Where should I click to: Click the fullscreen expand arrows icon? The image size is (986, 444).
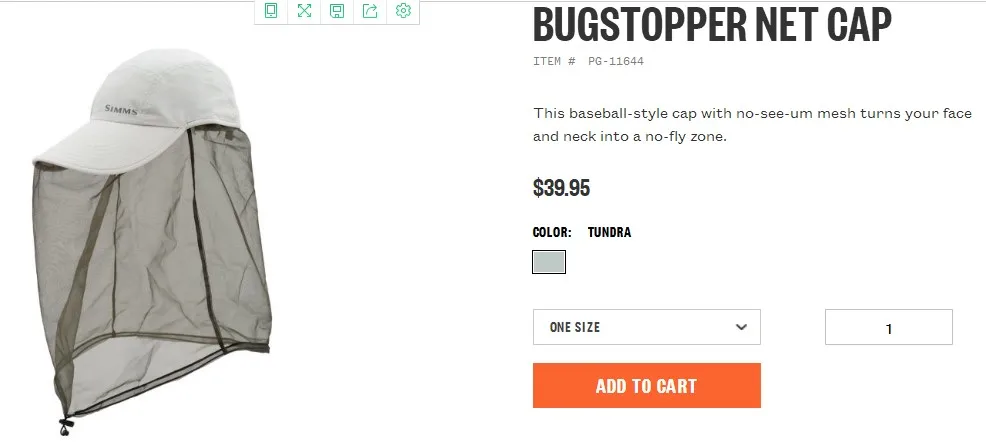304,11
